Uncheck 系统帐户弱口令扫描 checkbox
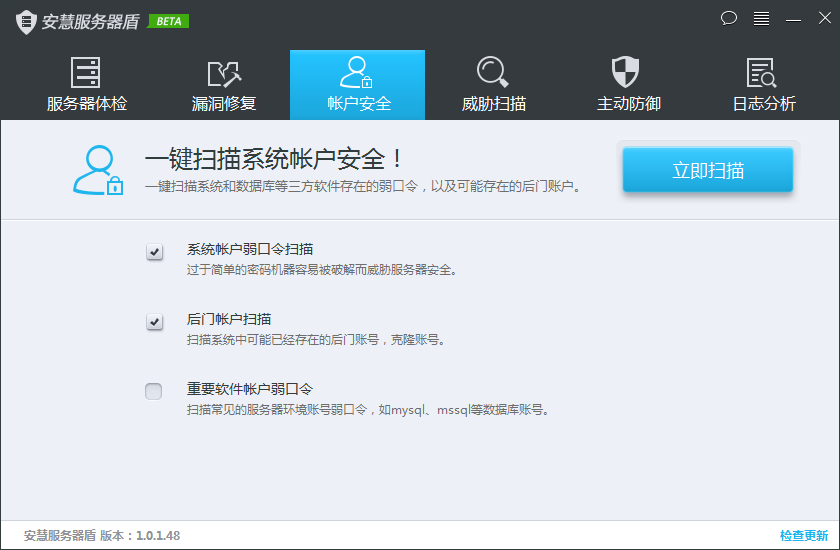Screen dimensions: 840x550 154,251
